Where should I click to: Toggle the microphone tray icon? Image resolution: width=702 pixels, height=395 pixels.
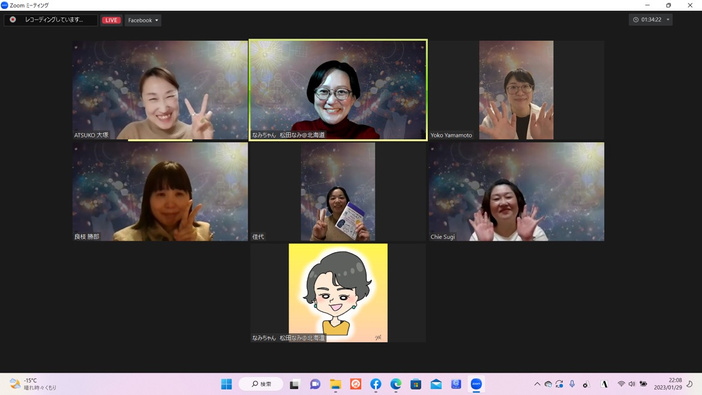(572, 384)
